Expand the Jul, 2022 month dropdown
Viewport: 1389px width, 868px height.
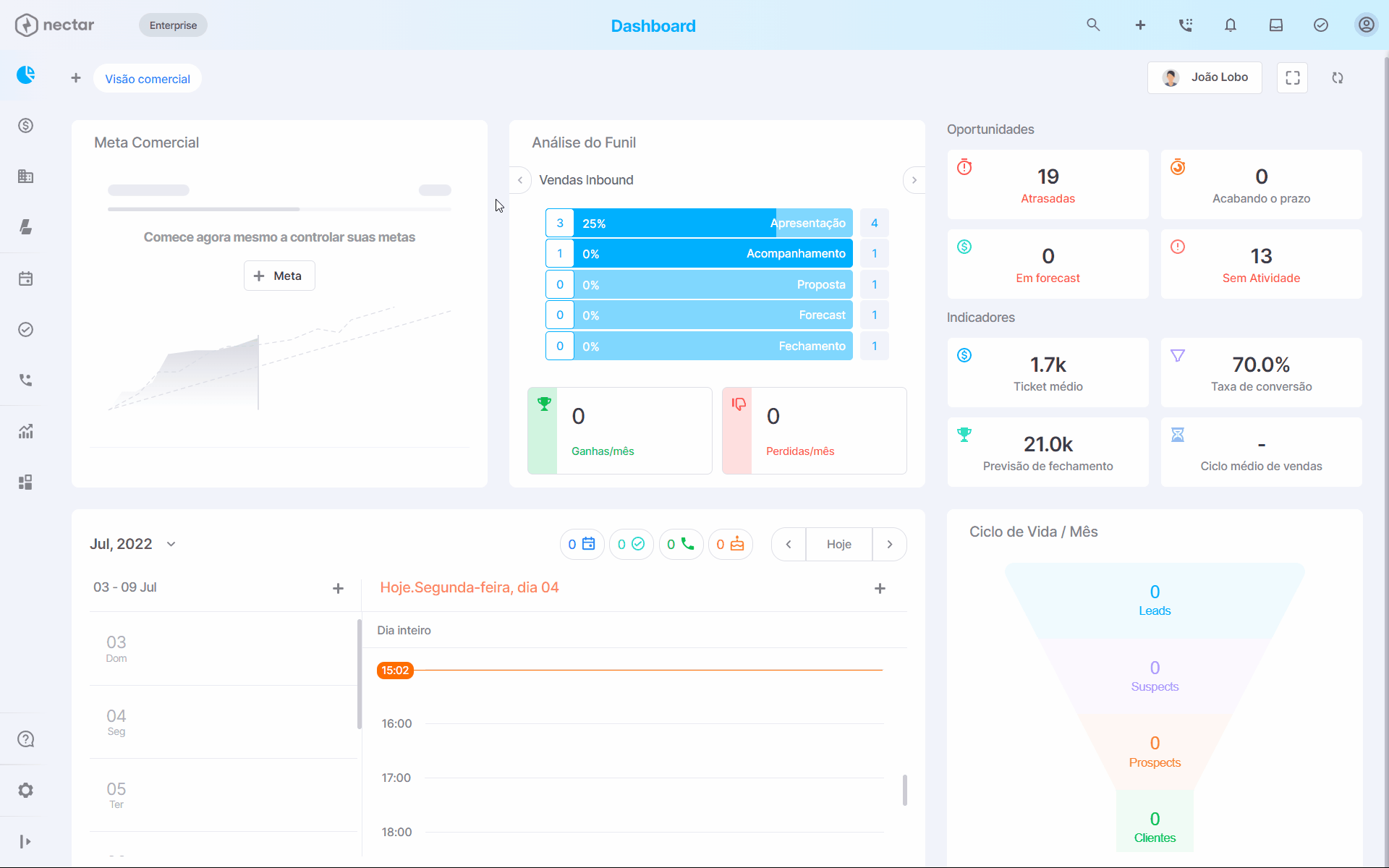point(171,544)
